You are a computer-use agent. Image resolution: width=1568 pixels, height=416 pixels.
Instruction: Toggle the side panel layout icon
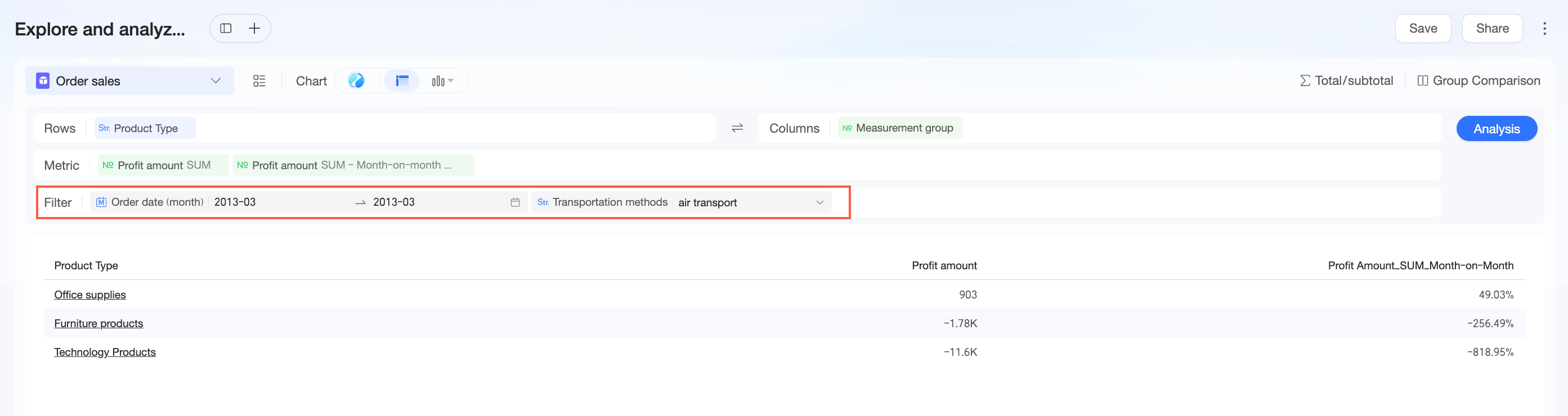[x=226, y=29]
